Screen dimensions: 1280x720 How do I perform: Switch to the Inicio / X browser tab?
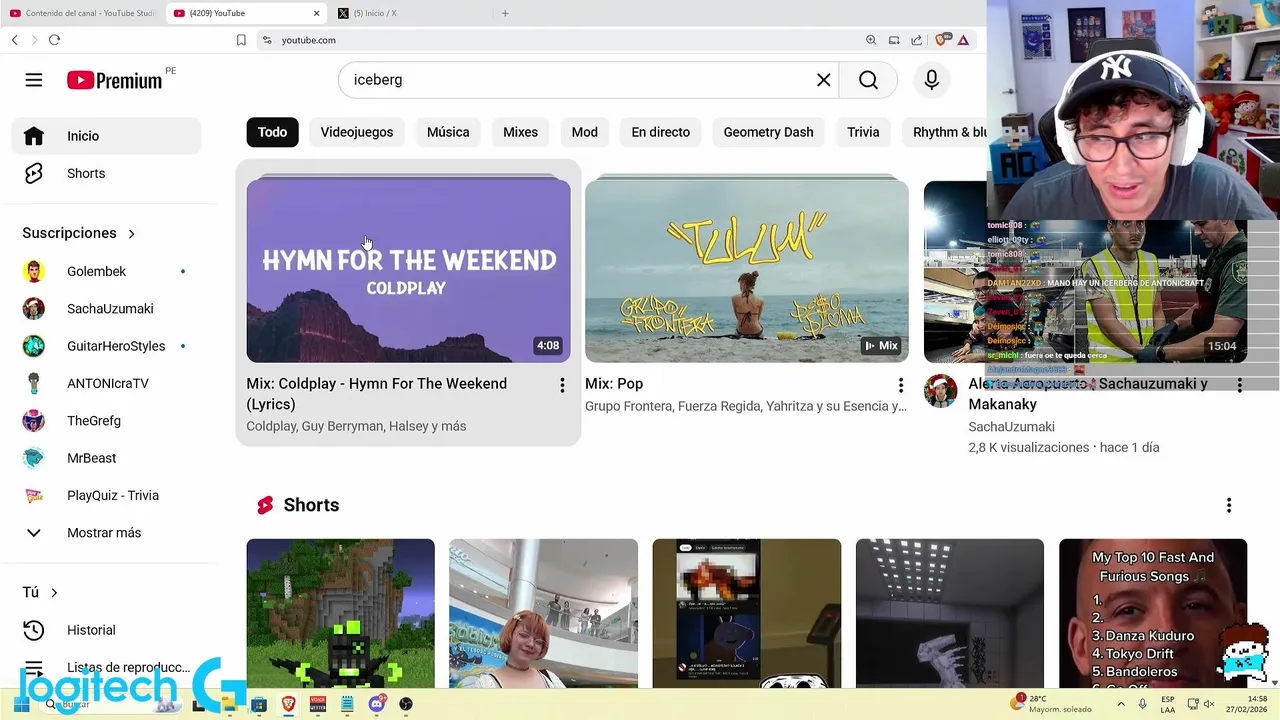click(411, 13)
